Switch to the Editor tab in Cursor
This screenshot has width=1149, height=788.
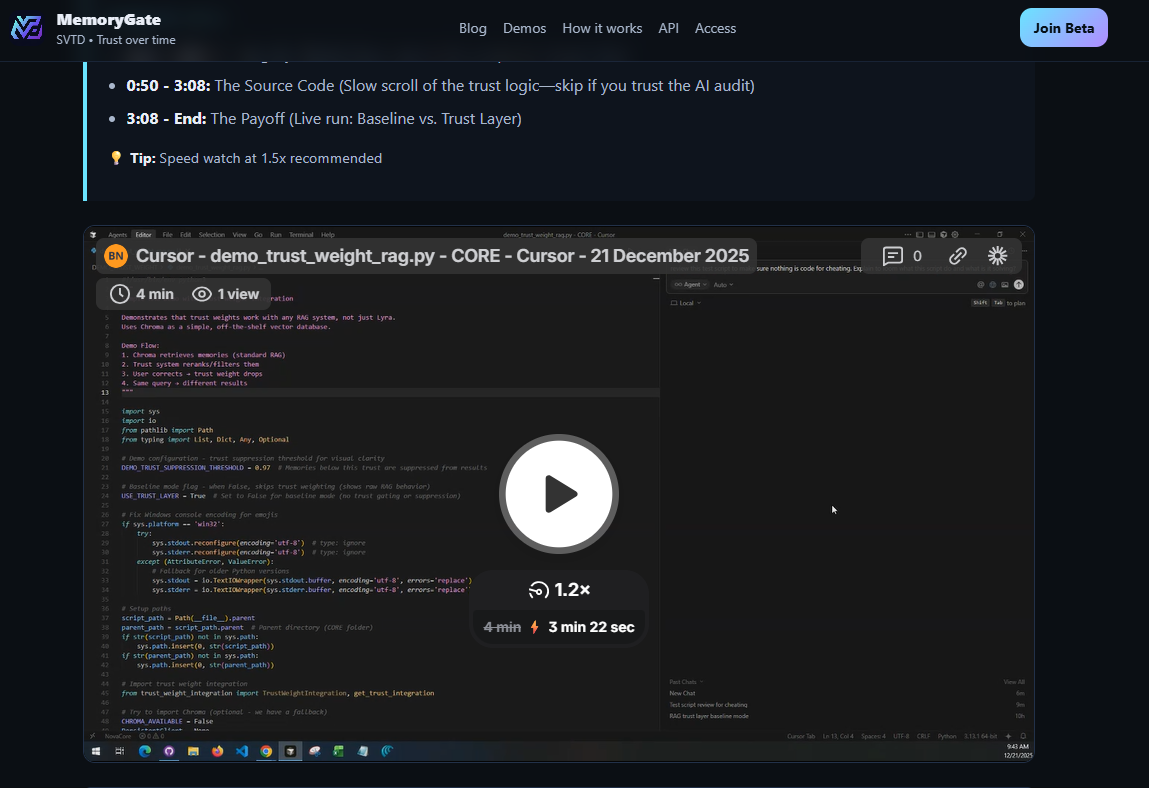(143, 235)
